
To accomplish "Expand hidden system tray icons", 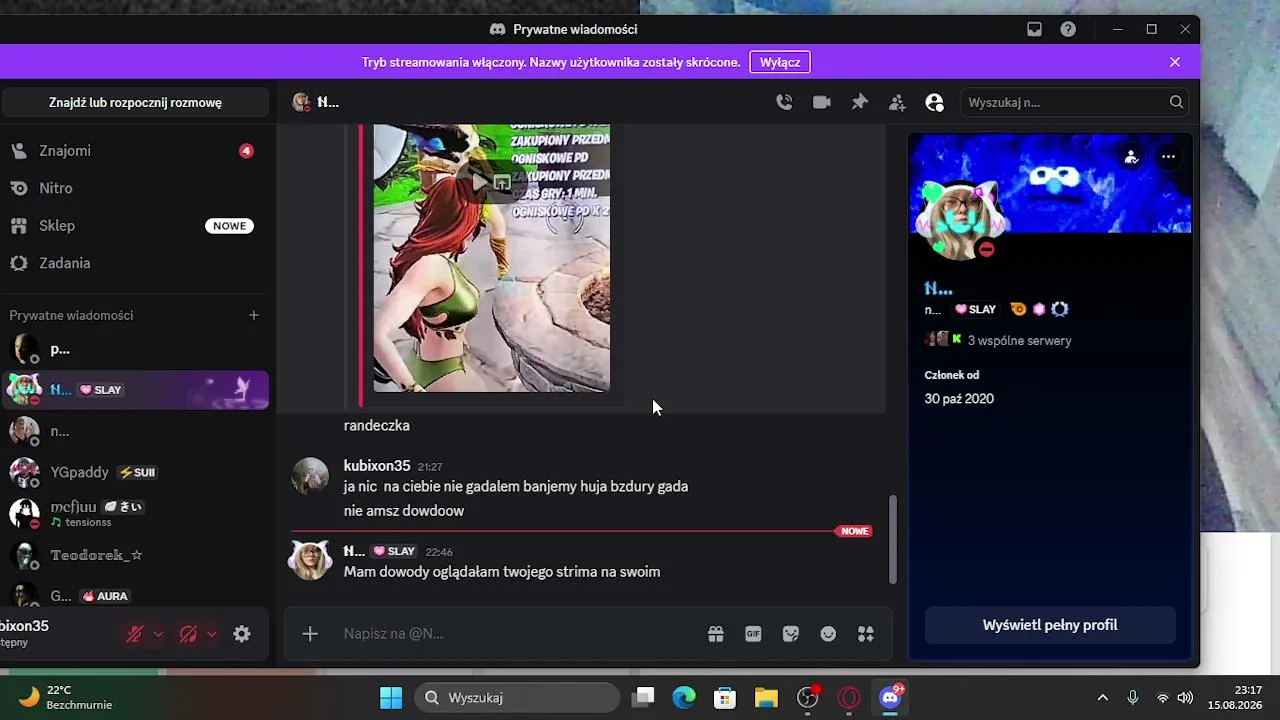I will click(x=1103, y=697).
